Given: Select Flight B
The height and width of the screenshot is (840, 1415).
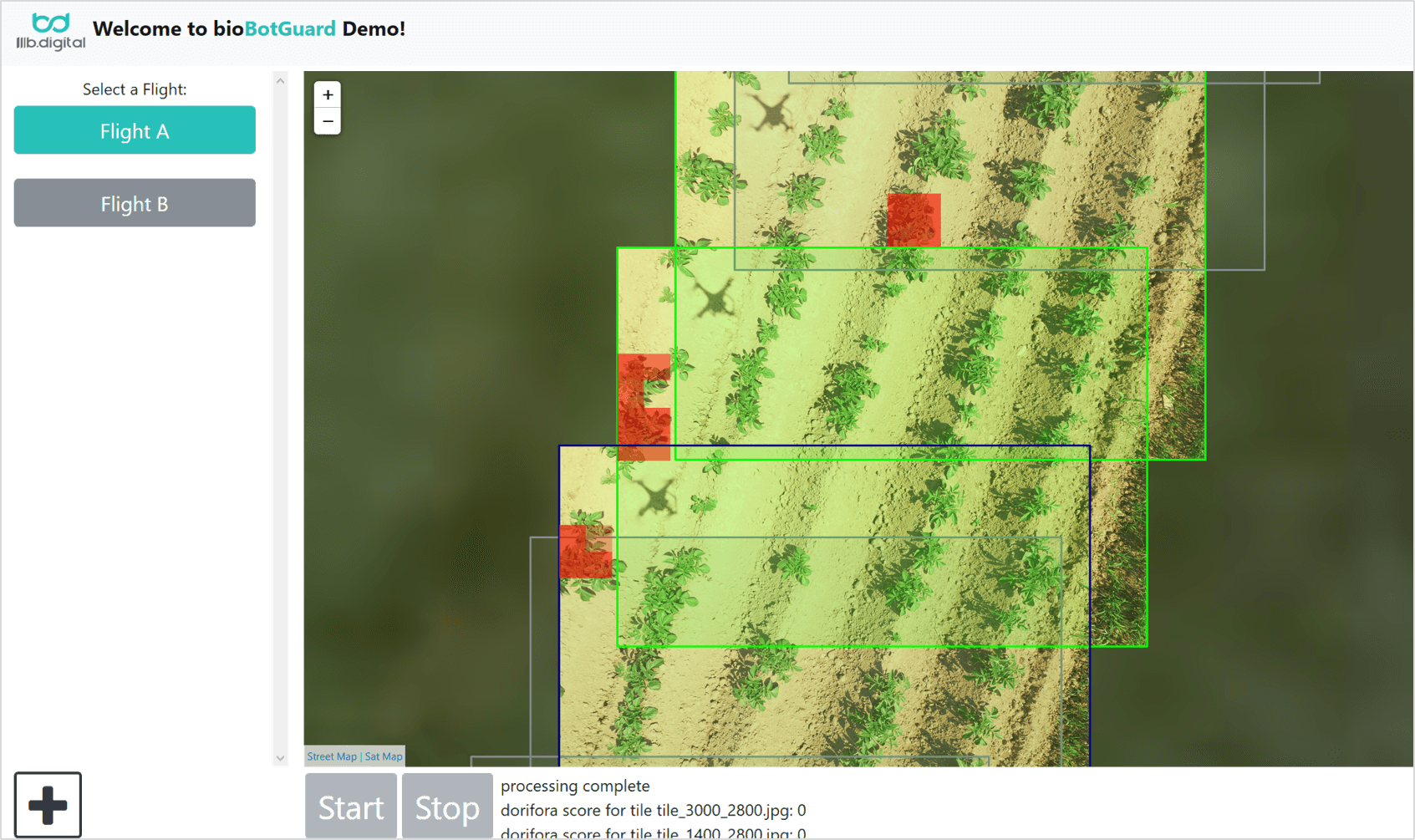Looking at the screenshot, I should [135, 203].
